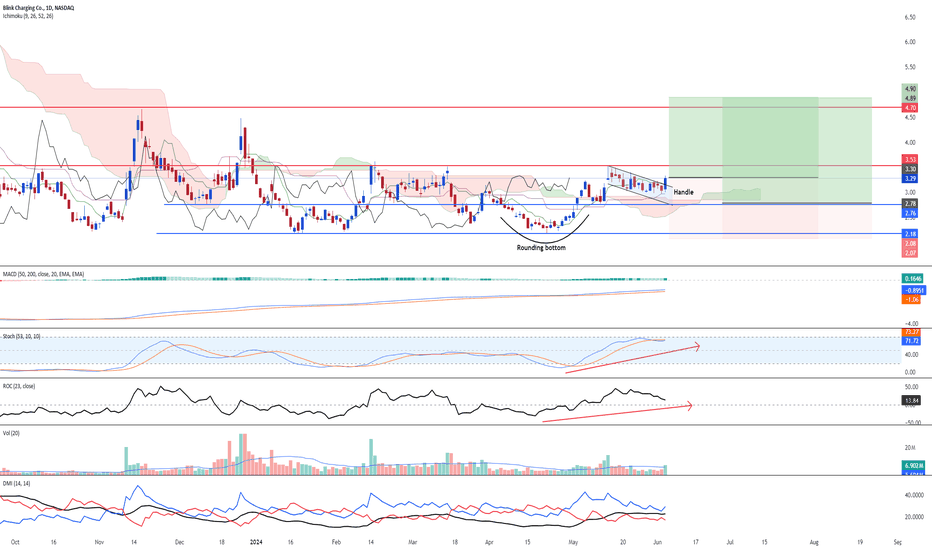Select the Stoch (53, 10, 10) indicator label
The height and width of the screenshot is (550, 932).
(x=21, y=337)
